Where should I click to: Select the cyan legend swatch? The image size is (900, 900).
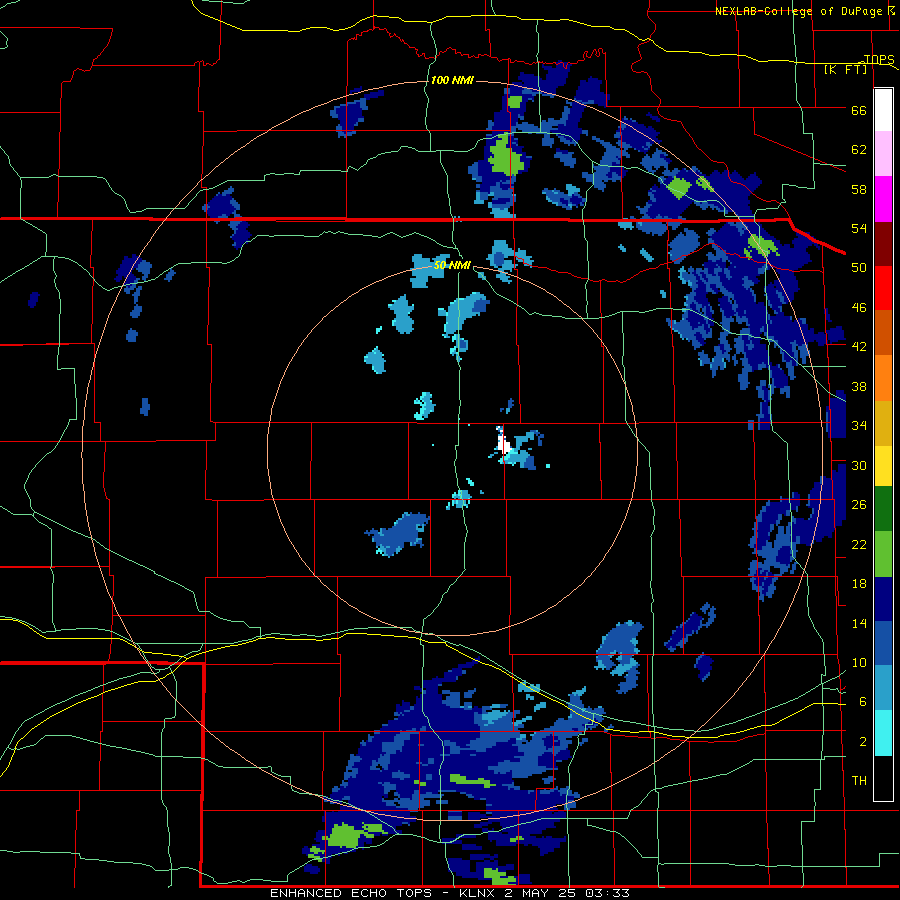883,733
